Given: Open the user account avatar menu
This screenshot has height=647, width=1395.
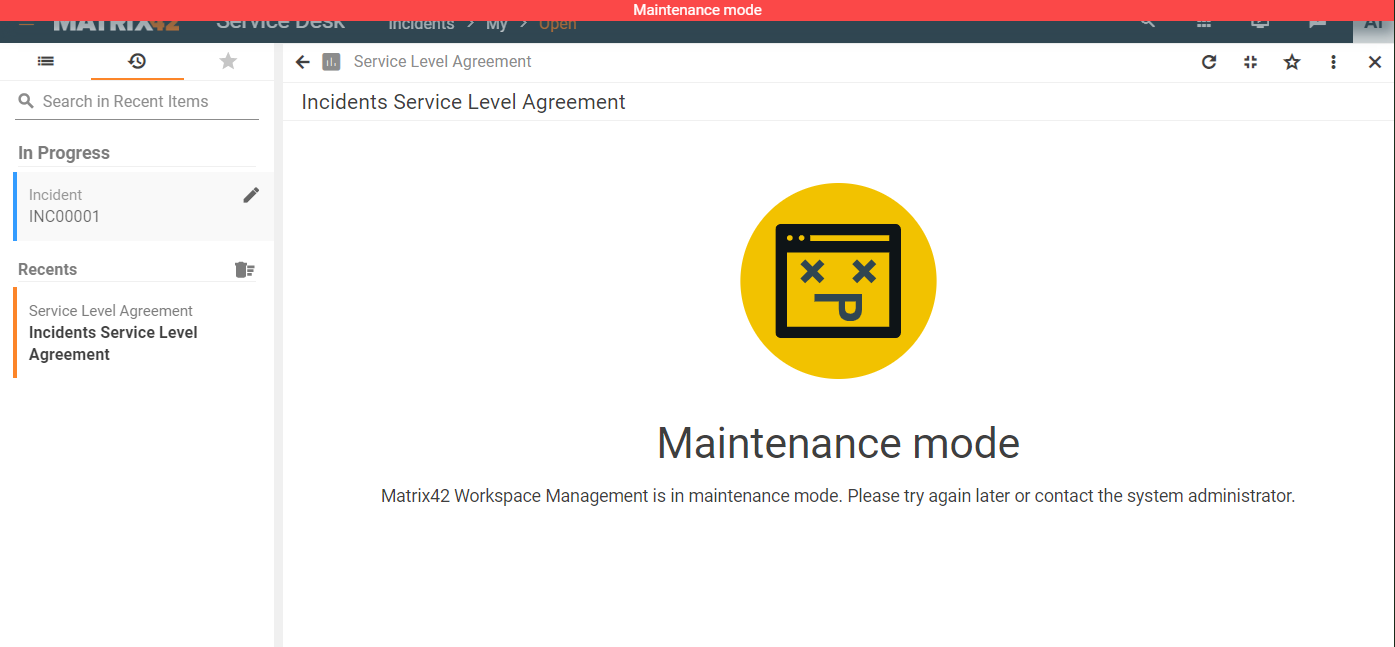Looking at the screenshot, I should click(1372, 25).
